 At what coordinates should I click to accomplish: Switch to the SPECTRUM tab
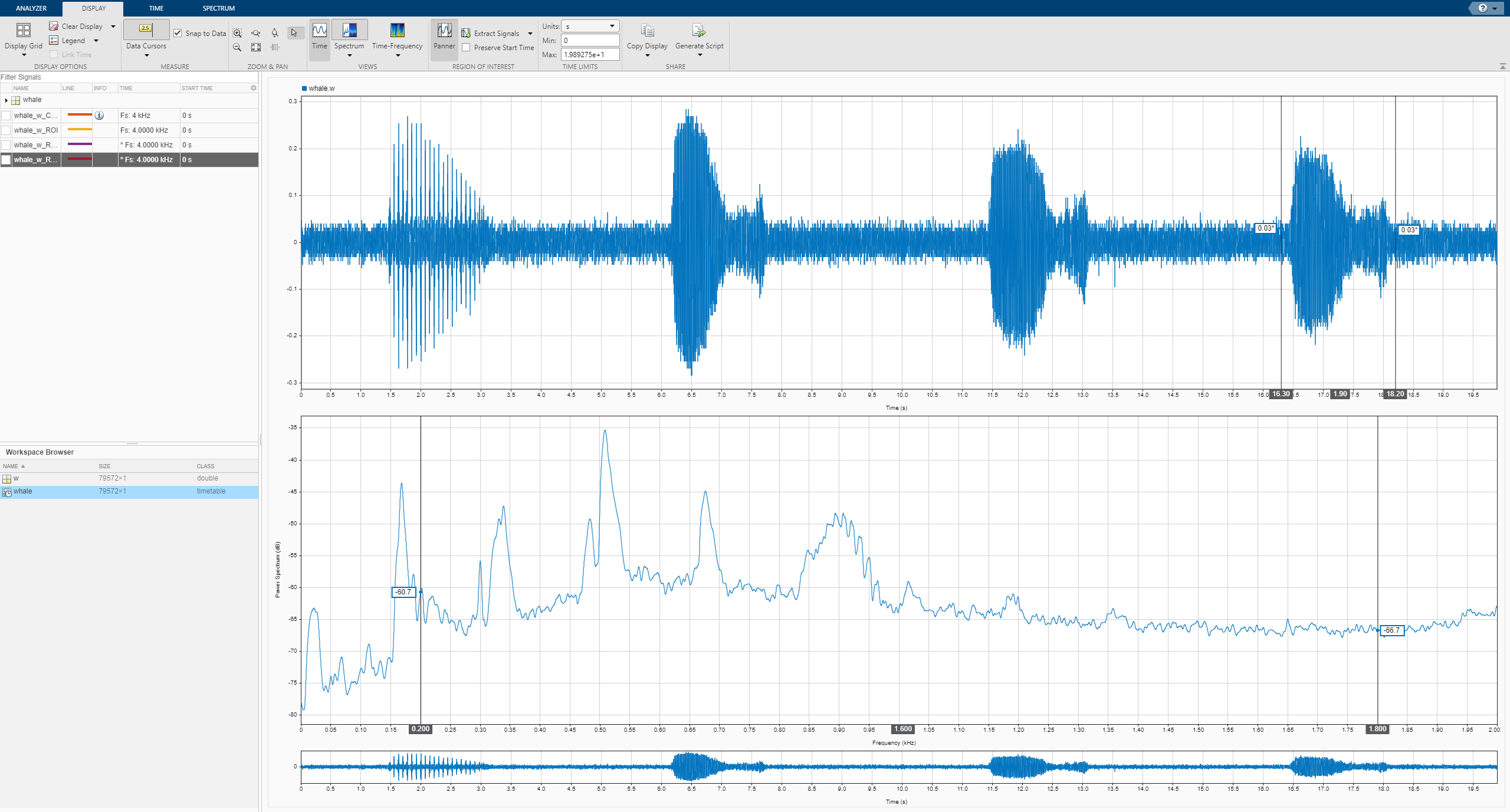pyautogui.click(x=218, y=8)
